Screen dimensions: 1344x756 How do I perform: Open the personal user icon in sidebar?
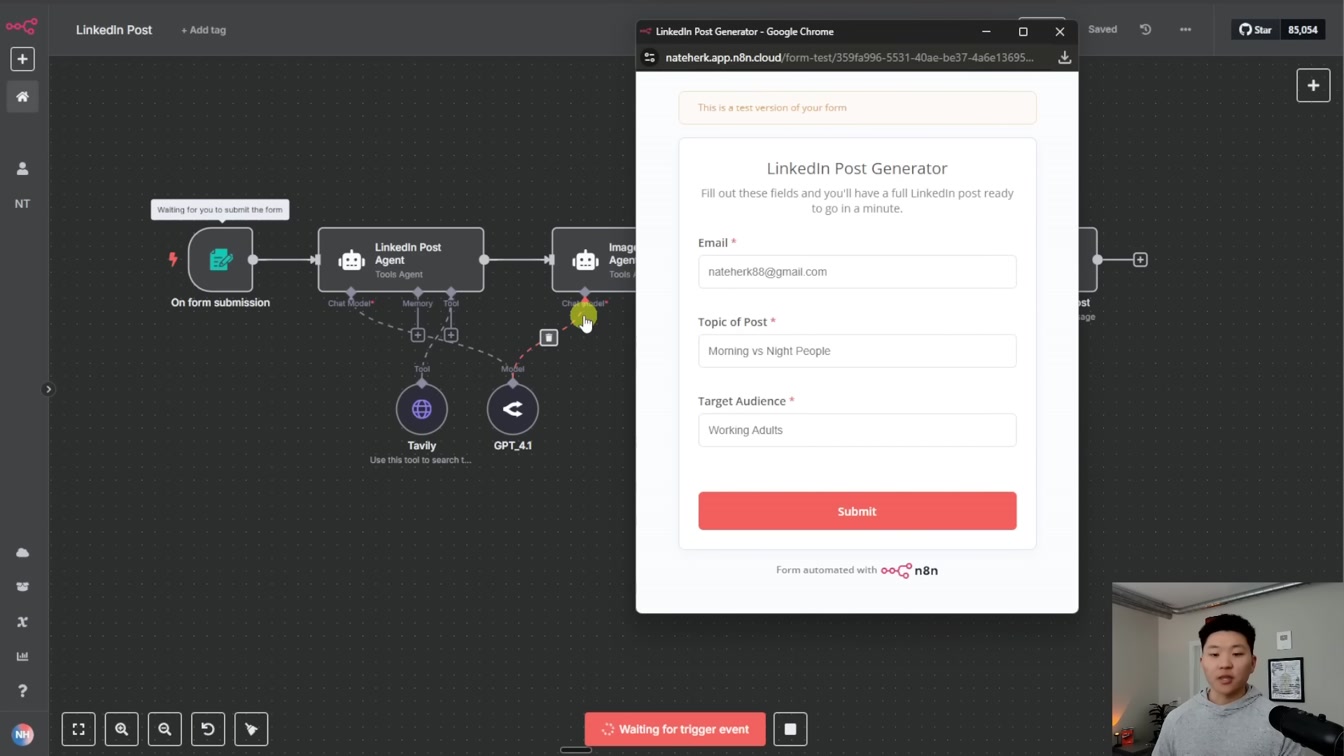(x=22, y=169)
